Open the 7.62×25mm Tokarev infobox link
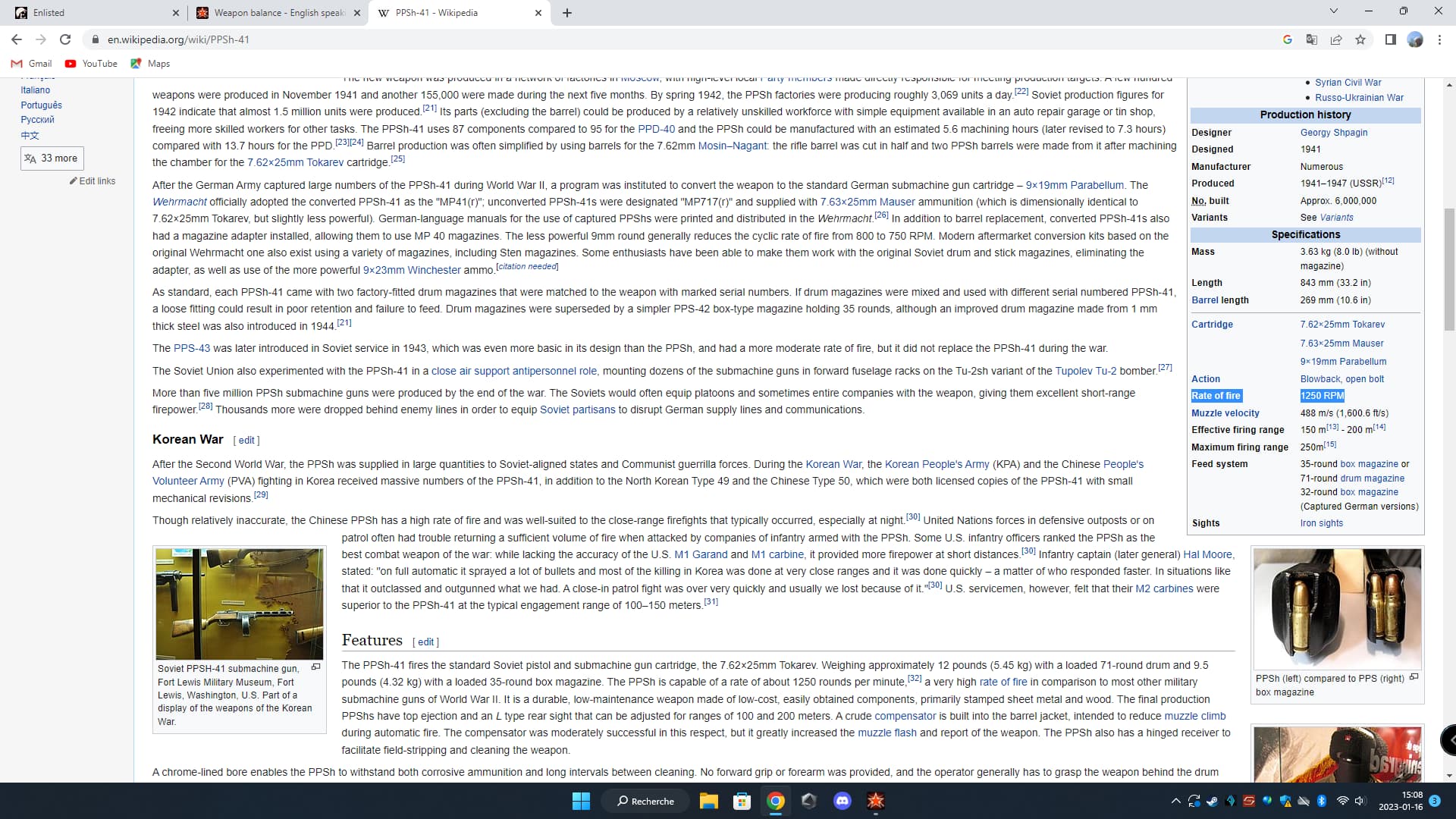This screenshot has height=819, width=1456. point(1342,325)
